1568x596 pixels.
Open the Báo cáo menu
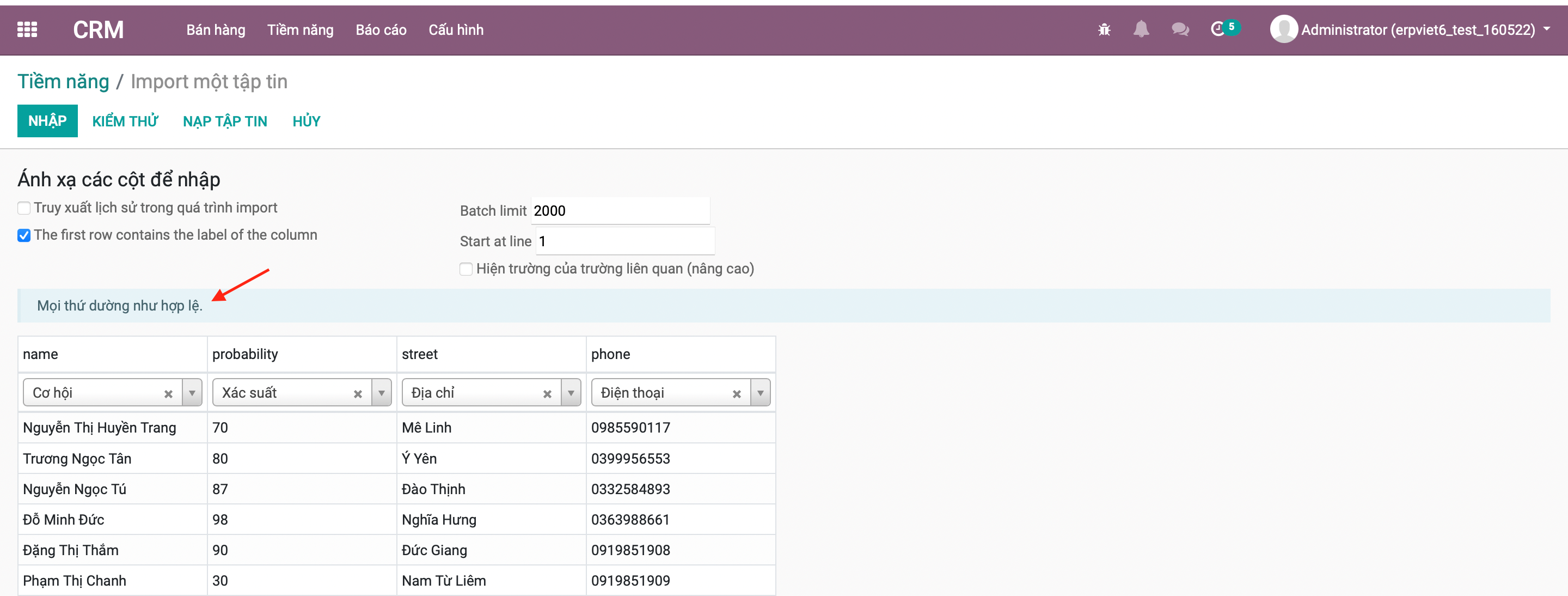pos(381,30)
